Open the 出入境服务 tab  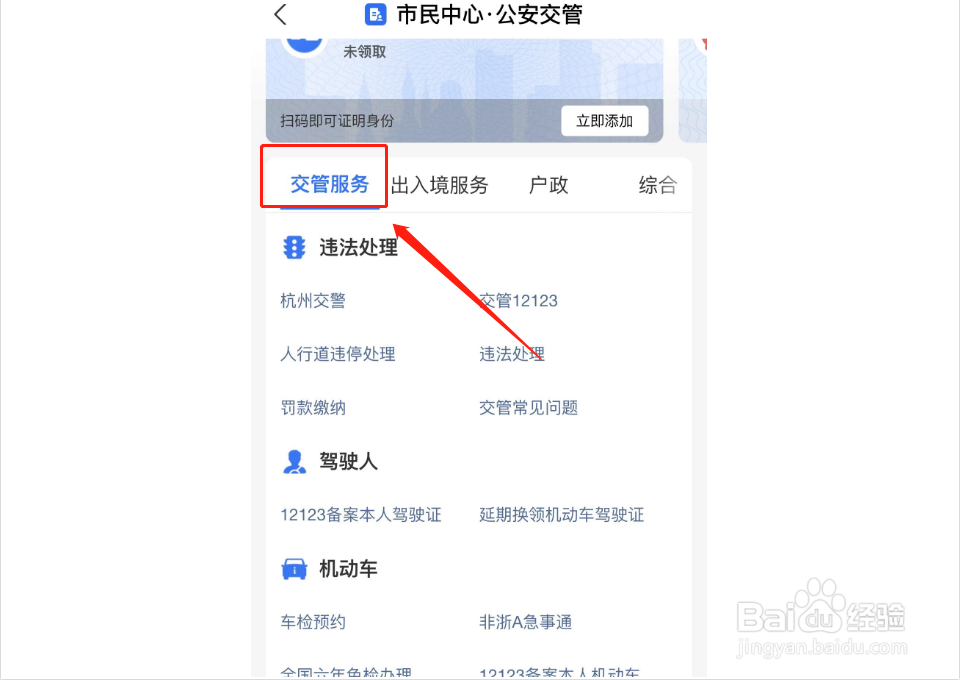click(439, 185)
